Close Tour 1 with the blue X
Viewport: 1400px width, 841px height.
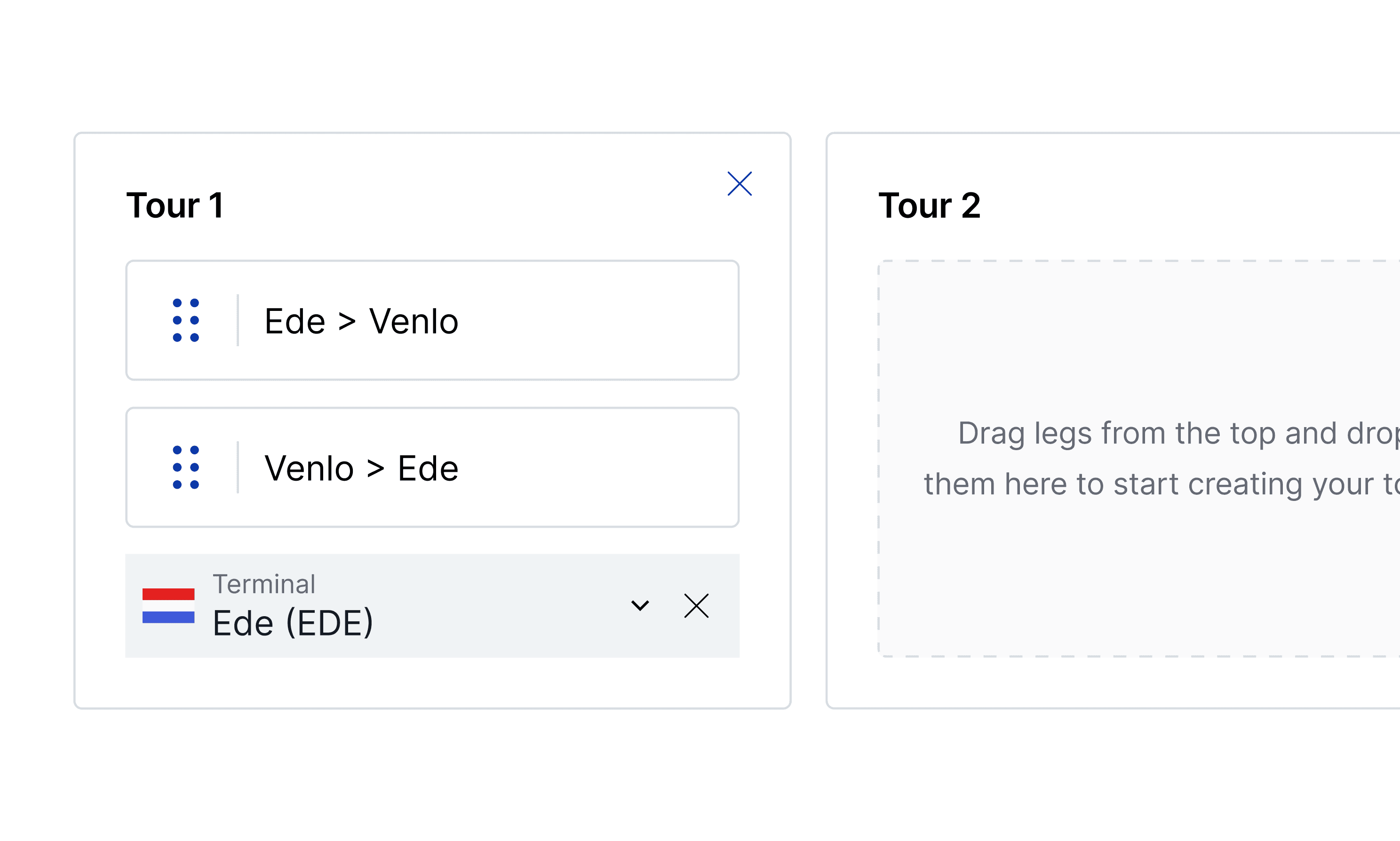coord(740,183)
